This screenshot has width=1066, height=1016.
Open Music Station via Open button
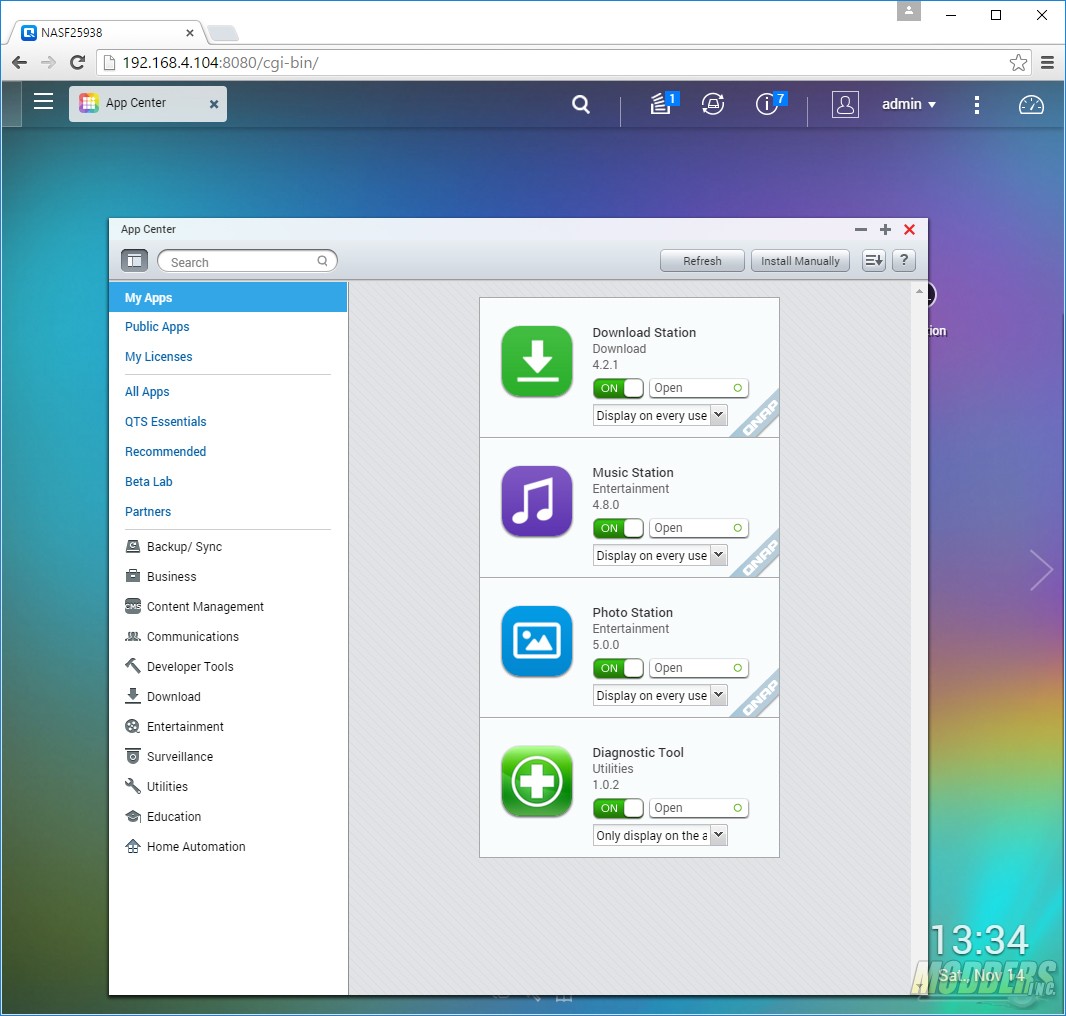point(699,528)
